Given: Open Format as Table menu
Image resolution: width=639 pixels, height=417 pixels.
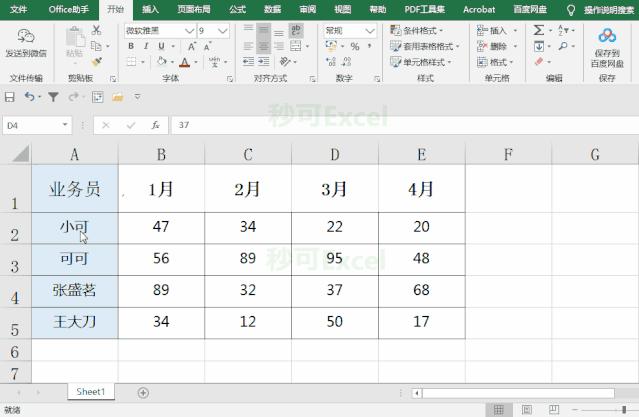Looking at the screenshot, I should pyautogui.click(x=424, y=46).
